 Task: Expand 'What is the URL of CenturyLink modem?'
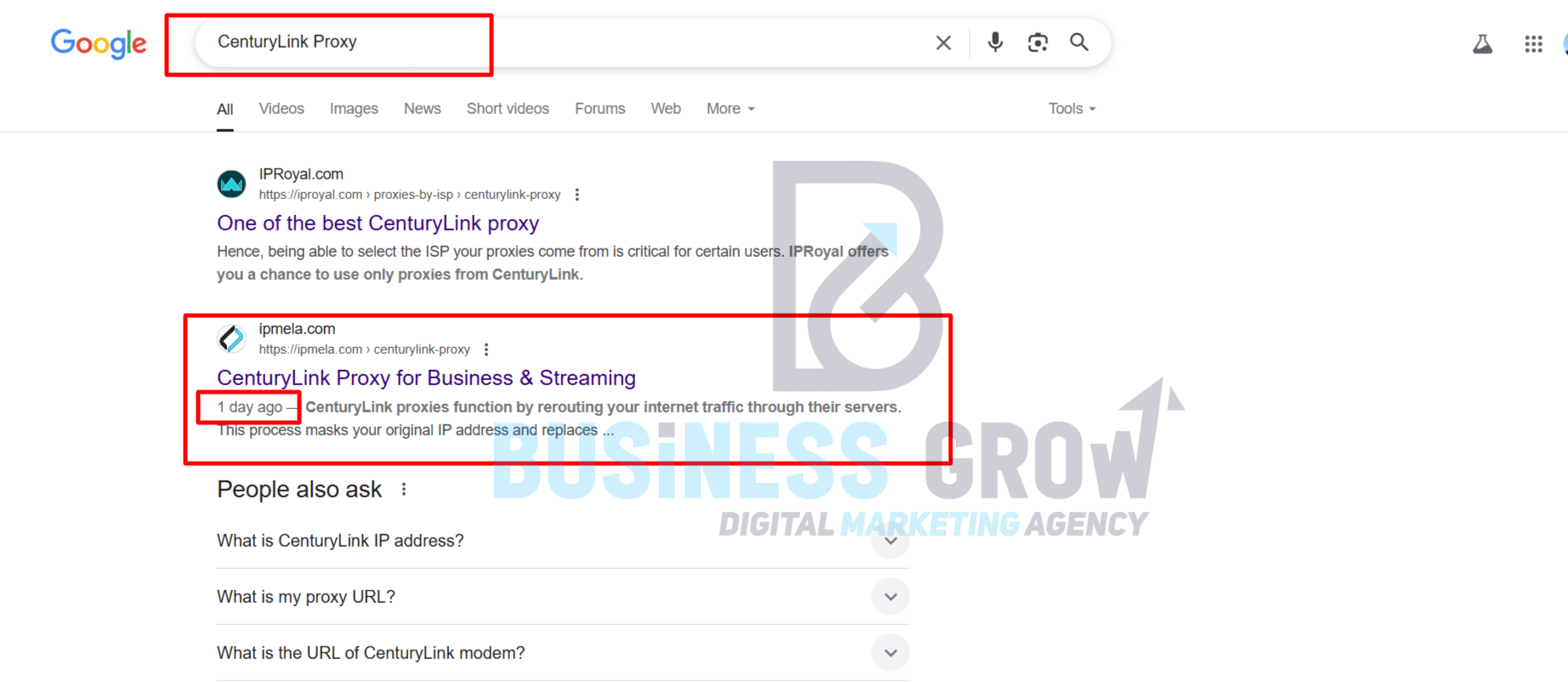pyautogui.click(x=562, y=653)
